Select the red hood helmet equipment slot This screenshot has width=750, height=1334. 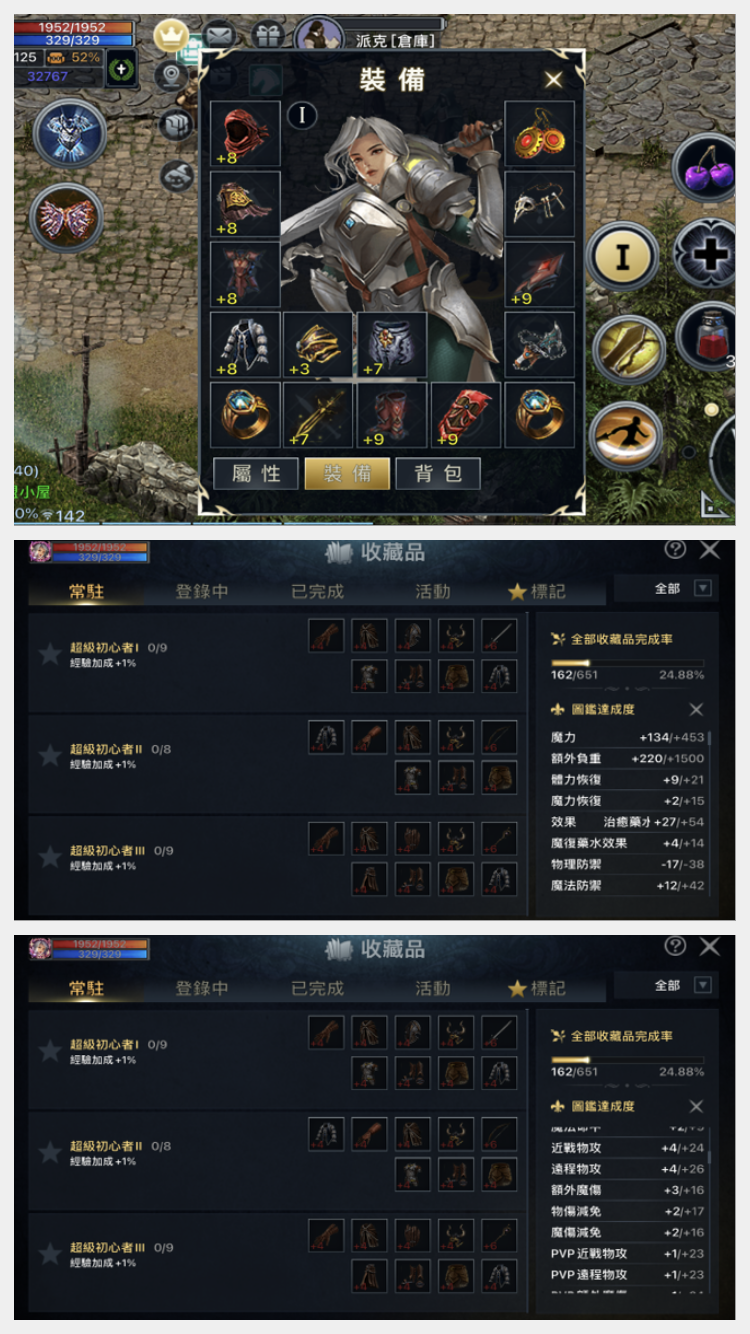tap(245, 133)
